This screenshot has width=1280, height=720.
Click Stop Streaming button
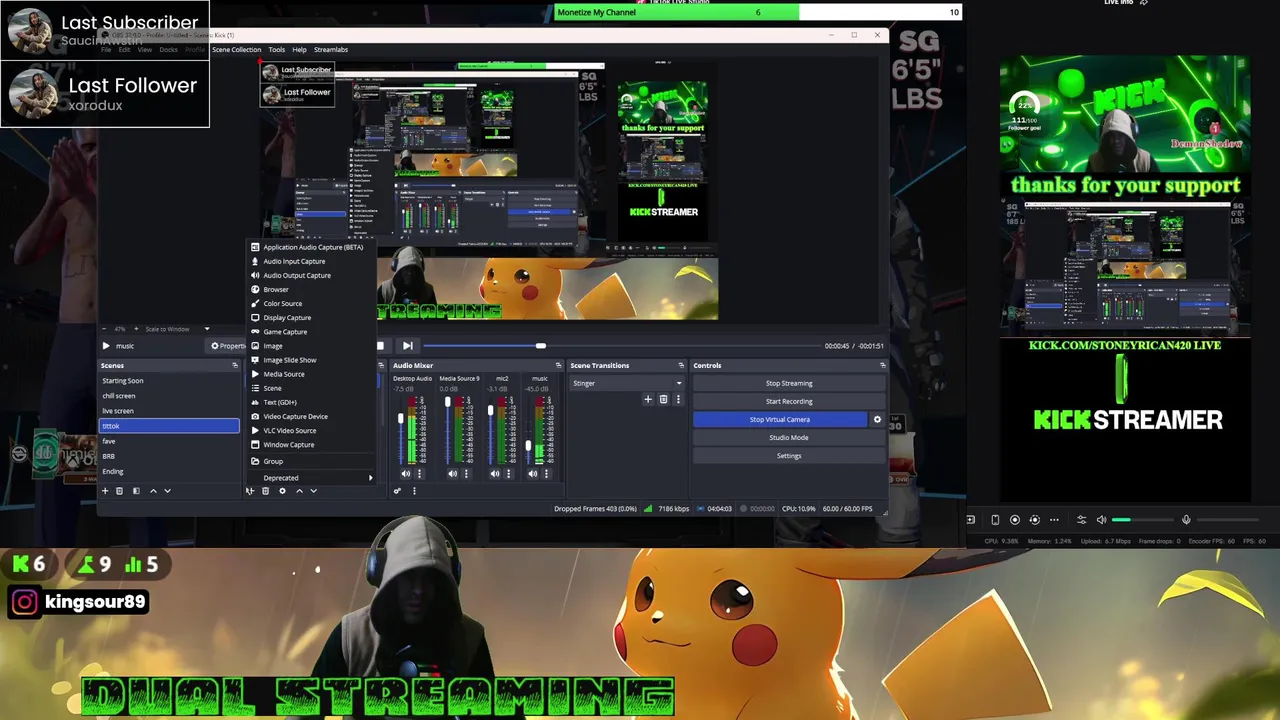point(789,383)
